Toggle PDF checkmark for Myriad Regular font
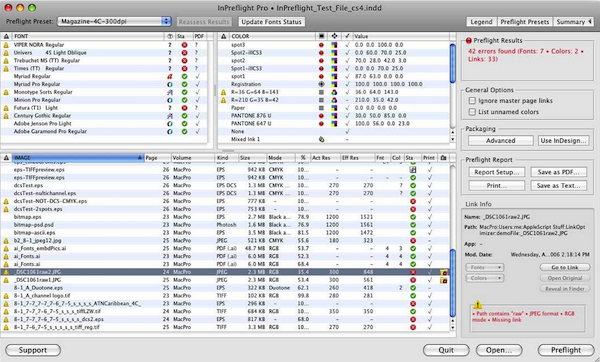 (197, 76)
